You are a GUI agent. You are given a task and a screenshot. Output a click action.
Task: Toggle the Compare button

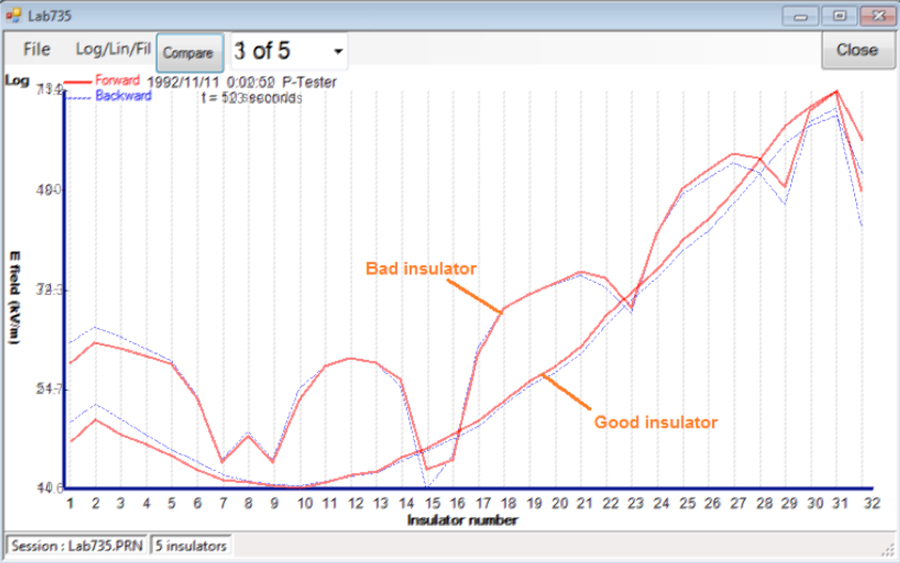[x=188, y=52]
